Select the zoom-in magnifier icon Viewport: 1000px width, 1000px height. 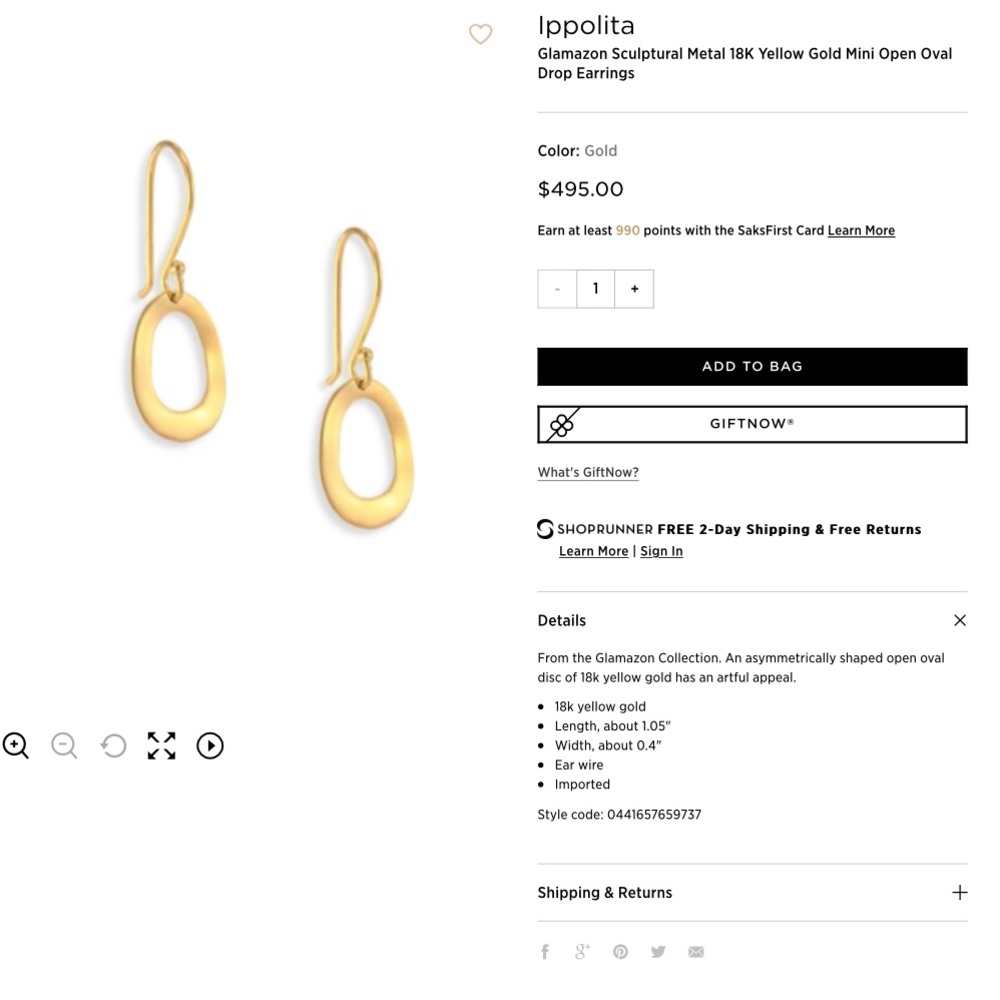pos(15,745)
